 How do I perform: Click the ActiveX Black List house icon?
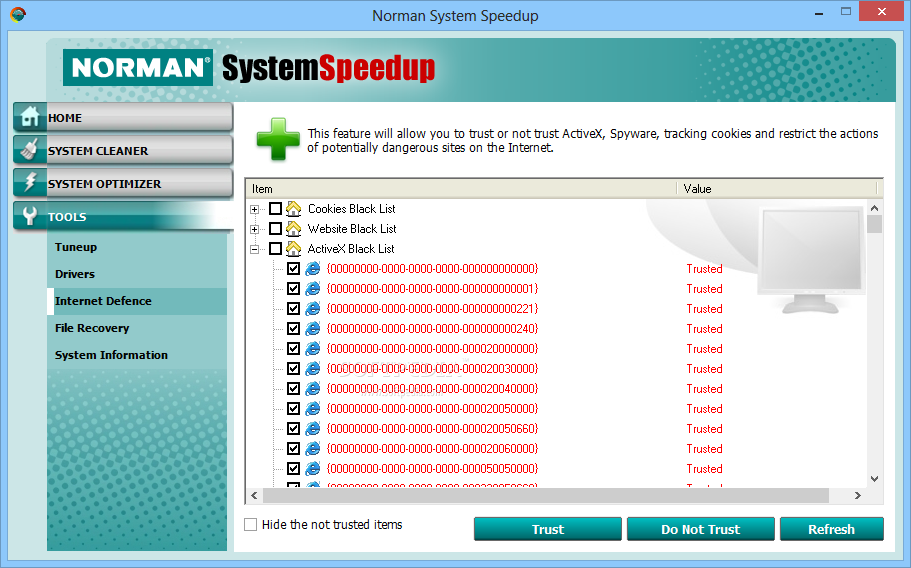(294, 249)
